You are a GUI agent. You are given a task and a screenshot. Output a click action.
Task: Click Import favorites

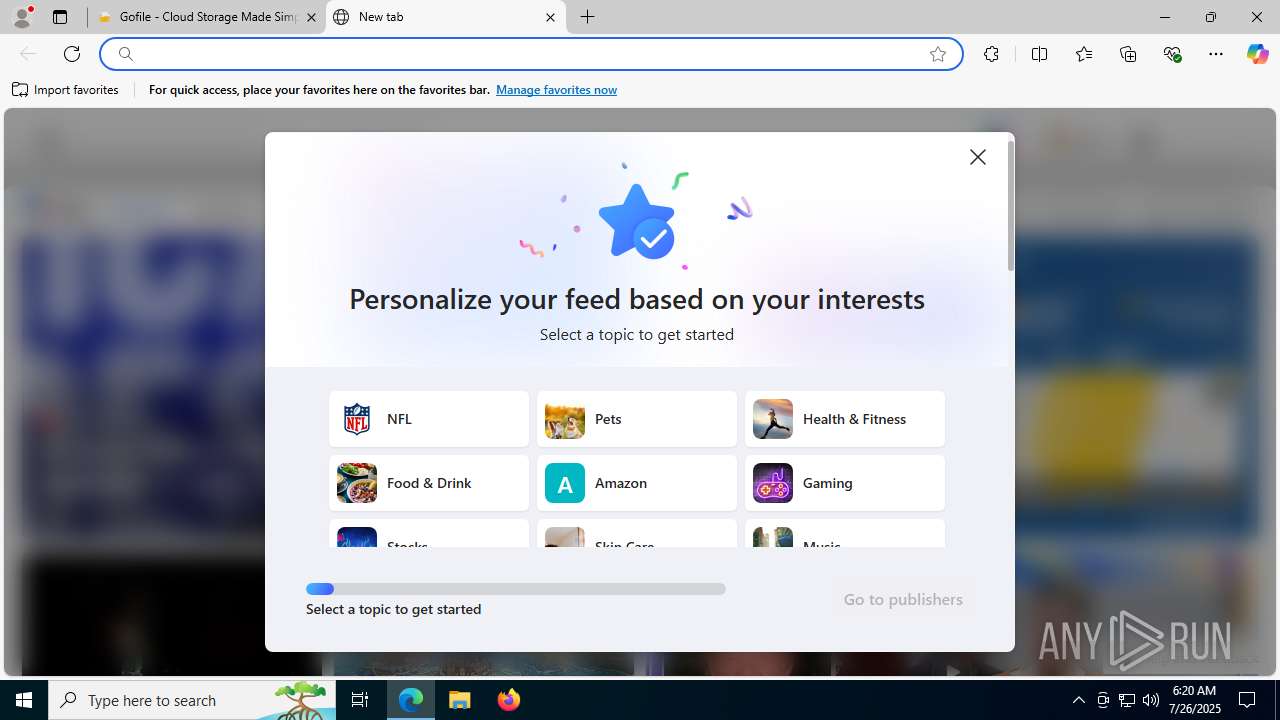(66, 90)
